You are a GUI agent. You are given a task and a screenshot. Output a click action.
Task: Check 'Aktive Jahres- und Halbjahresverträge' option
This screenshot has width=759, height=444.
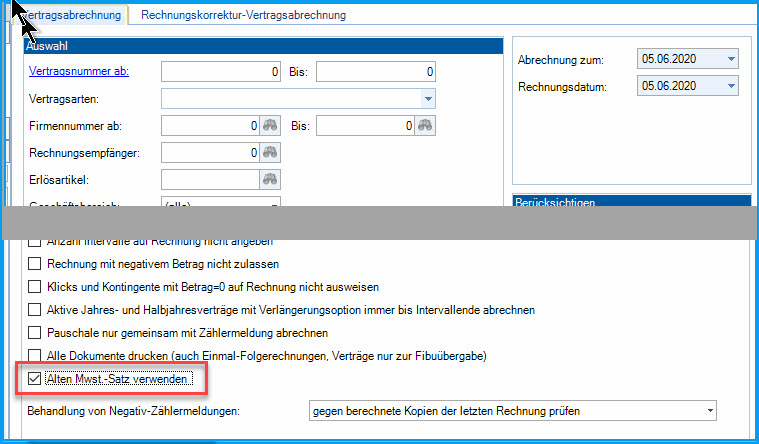pos(35,309)
